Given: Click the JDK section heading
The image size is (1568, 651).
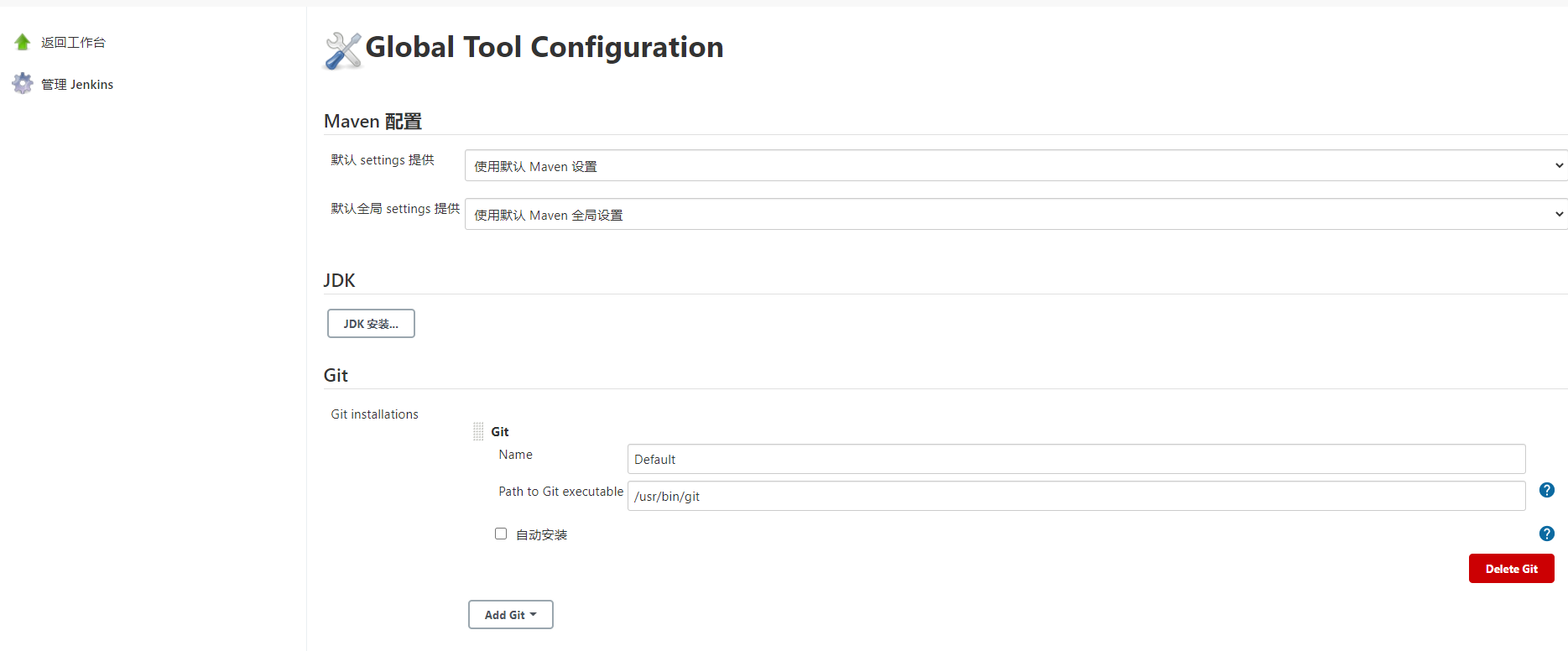Looking at the screenshot, I should pos(339,280).
